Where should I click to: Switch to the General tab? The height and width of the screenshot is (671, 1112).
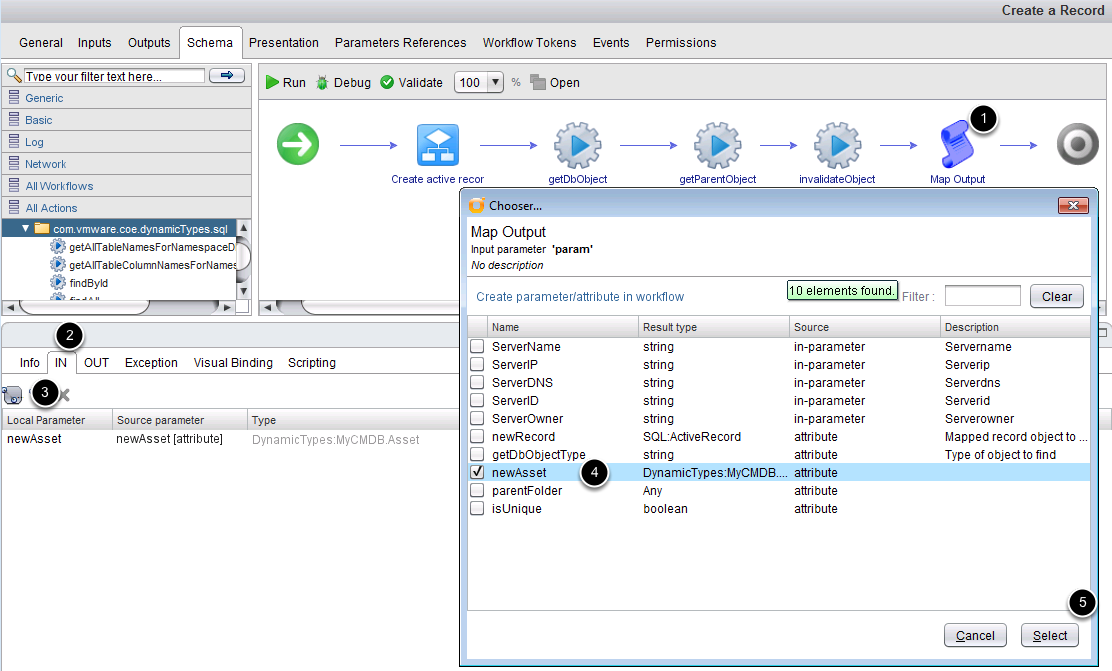pyautogui.click(x=41, y=43)
